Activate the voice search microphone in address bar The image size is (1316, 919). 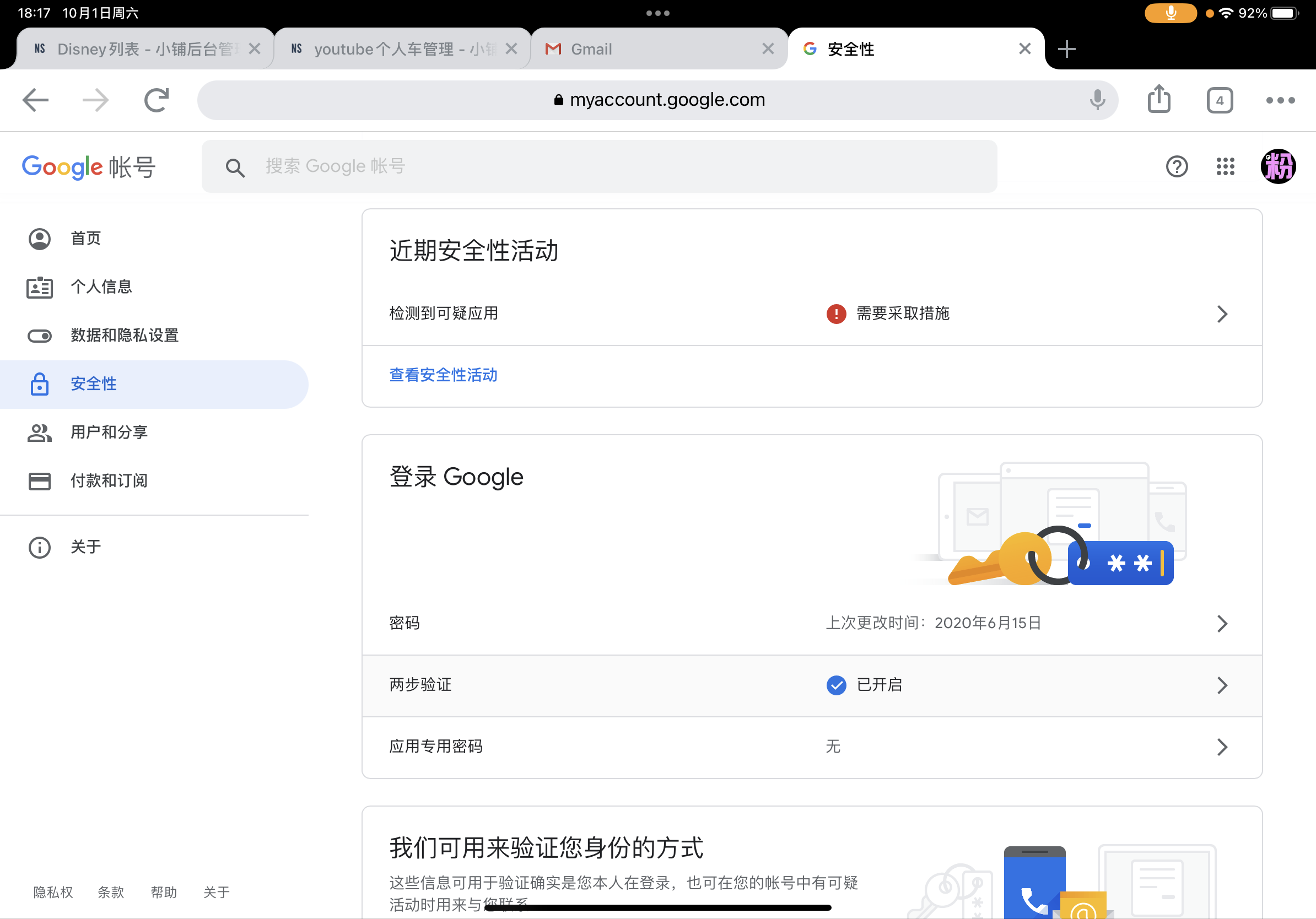pyautogui.click(x=1096, y=100)
